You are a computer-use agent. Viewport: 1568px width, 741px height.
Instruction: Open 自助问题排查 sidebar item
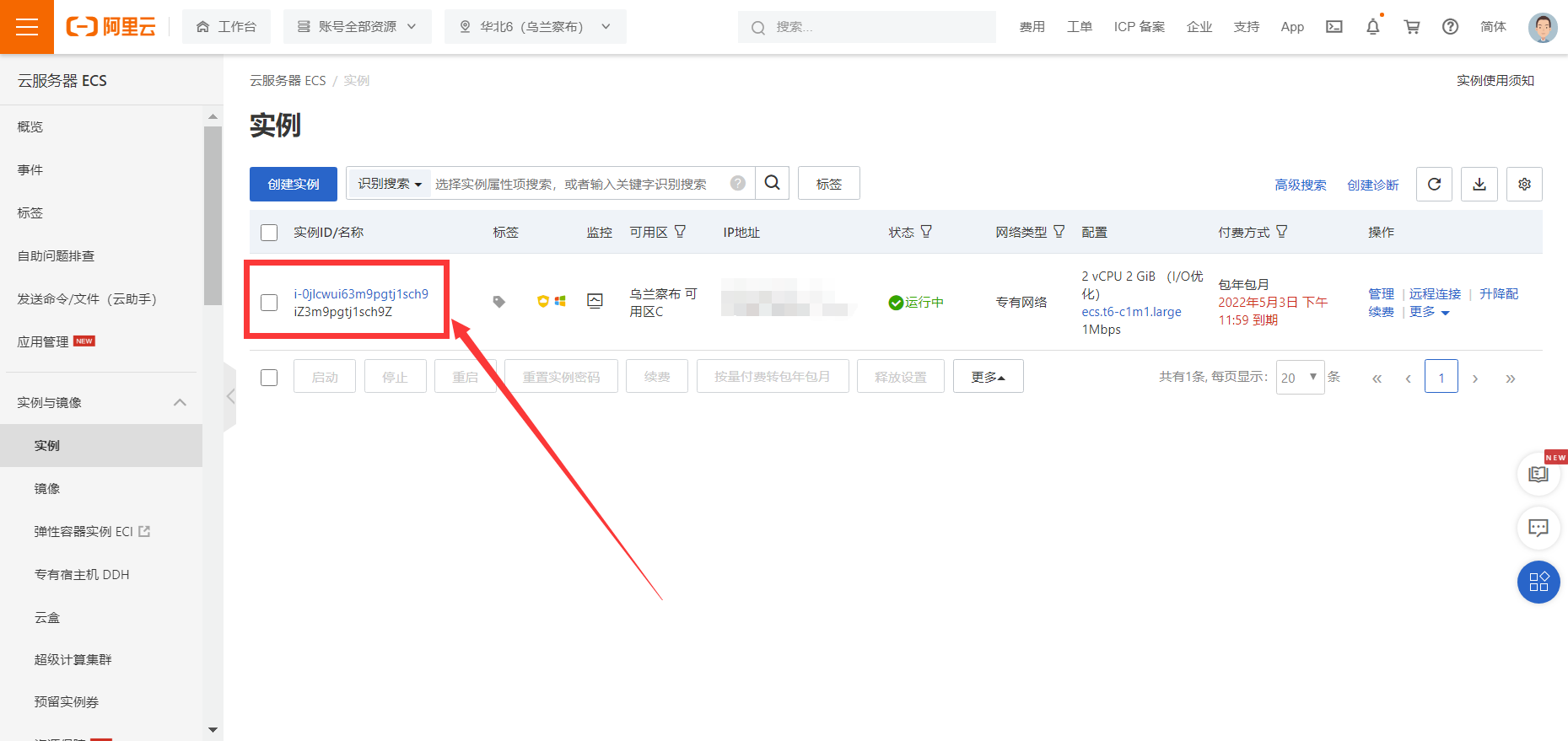(x=56, y=255)
